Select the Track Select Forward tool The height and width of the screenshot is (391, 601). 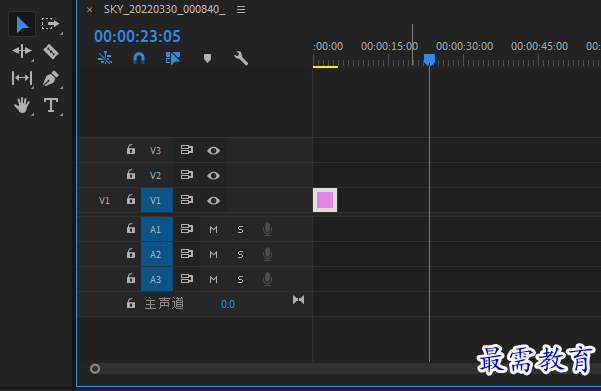[51, 24]
